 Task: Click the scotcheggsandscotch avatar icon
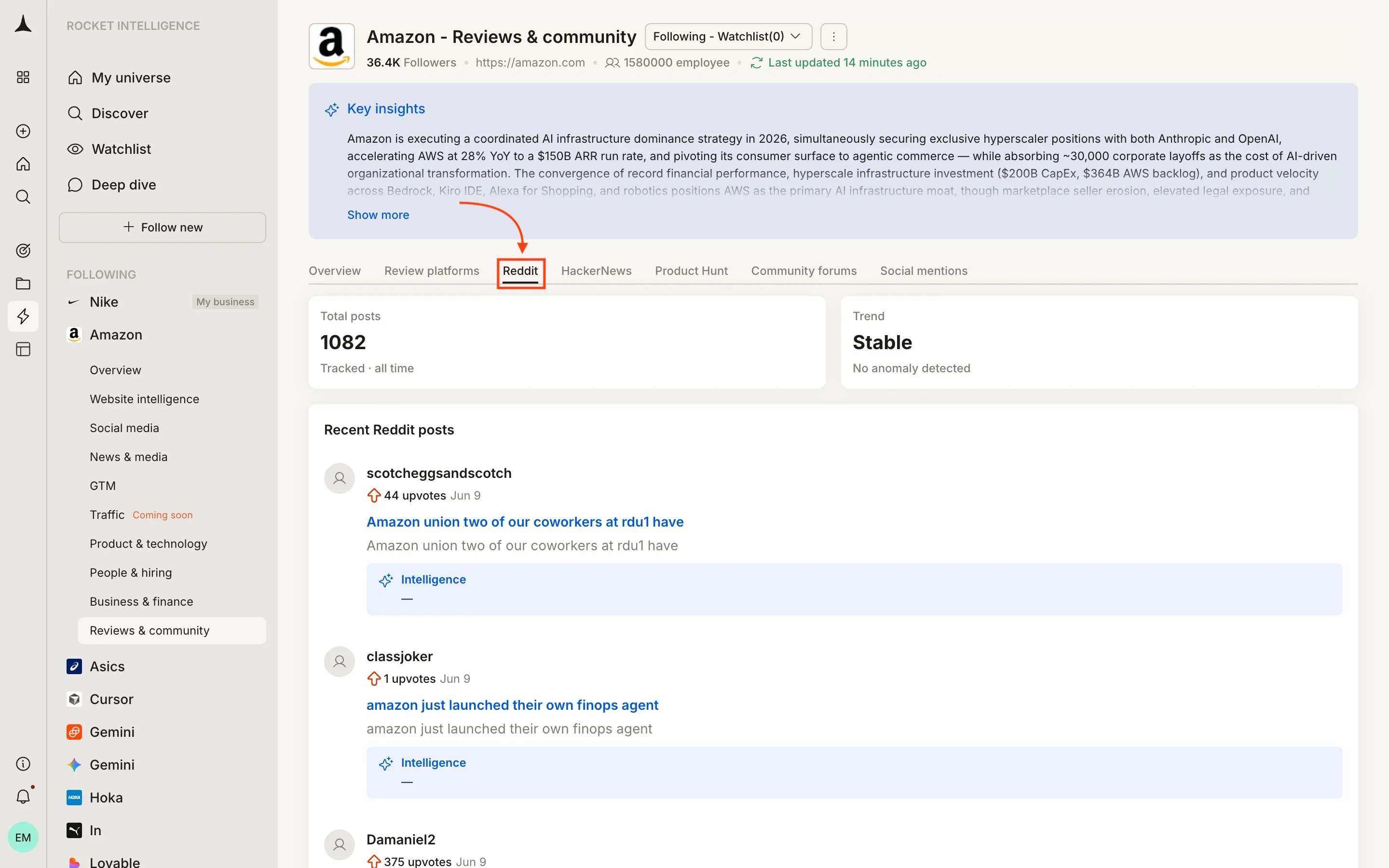click(340, 478)
